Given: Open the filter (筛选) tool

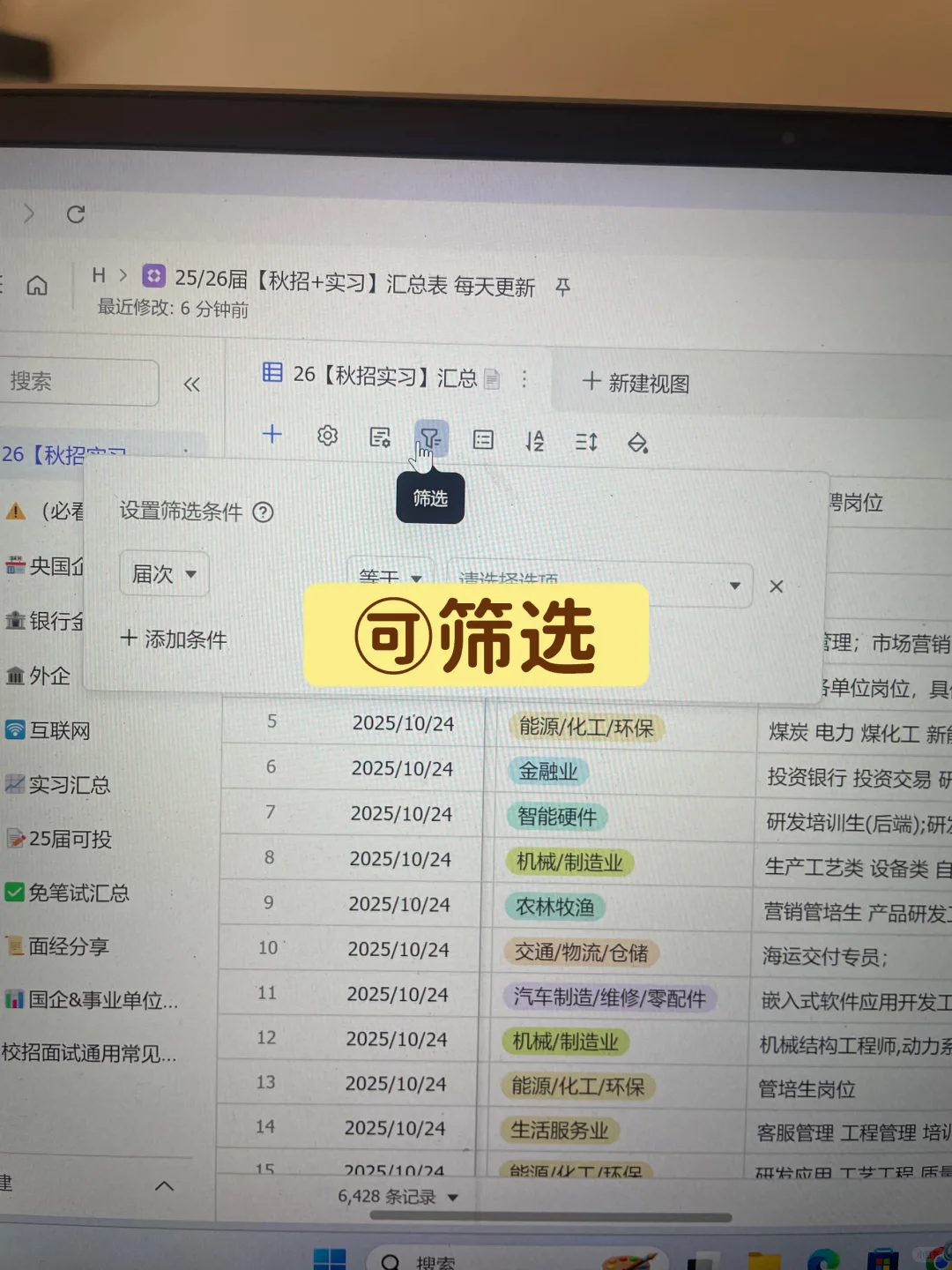Looking at the screenshot, I should point(429,437).
